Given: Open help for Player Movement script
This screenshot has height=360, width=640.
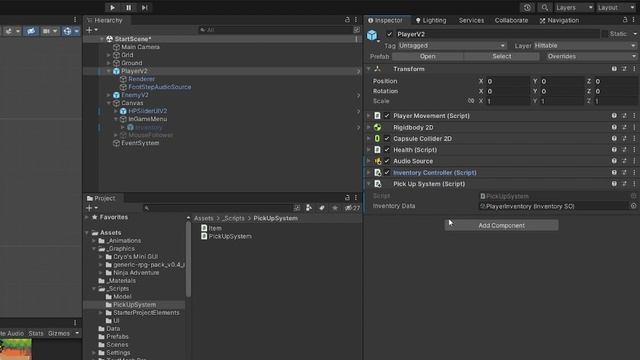Looking at the screenshot, I should tap(614, 116).
